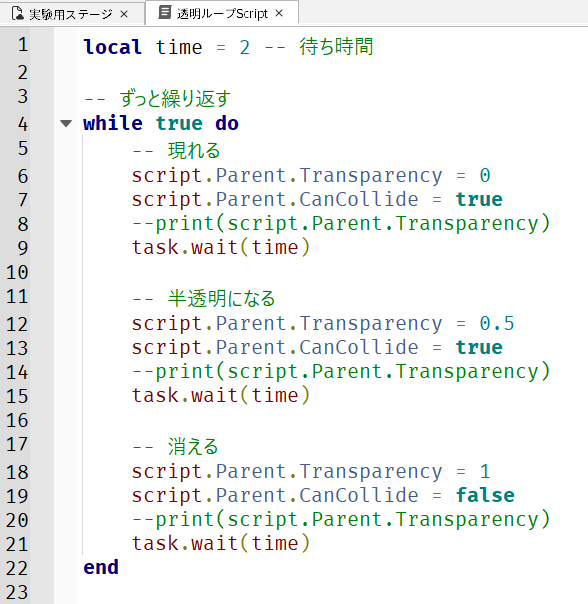Collapse the while true do block
Viewport: 588px width, 604px height.
tap(66, 124)
